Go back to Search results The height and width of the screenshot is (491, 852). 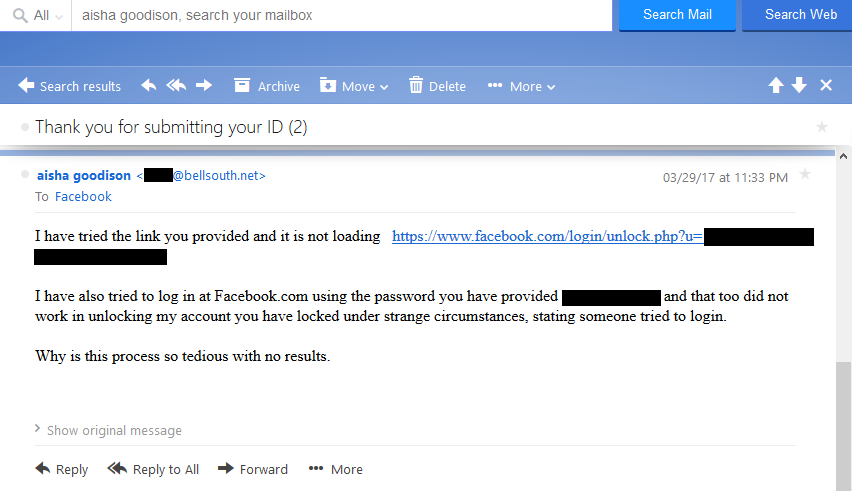70,86
